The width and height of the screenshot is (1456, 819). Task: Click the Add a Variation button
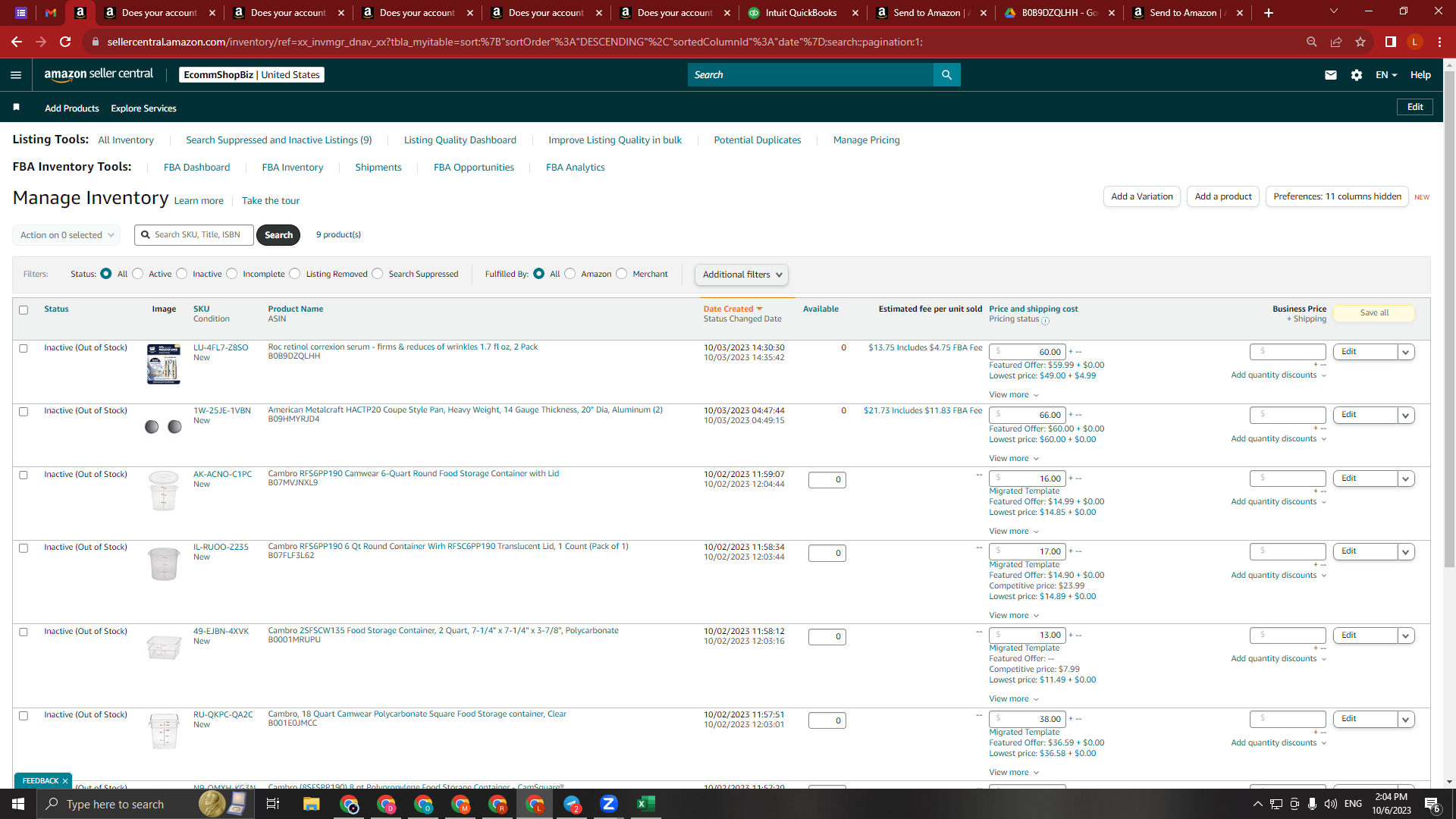1142,196
